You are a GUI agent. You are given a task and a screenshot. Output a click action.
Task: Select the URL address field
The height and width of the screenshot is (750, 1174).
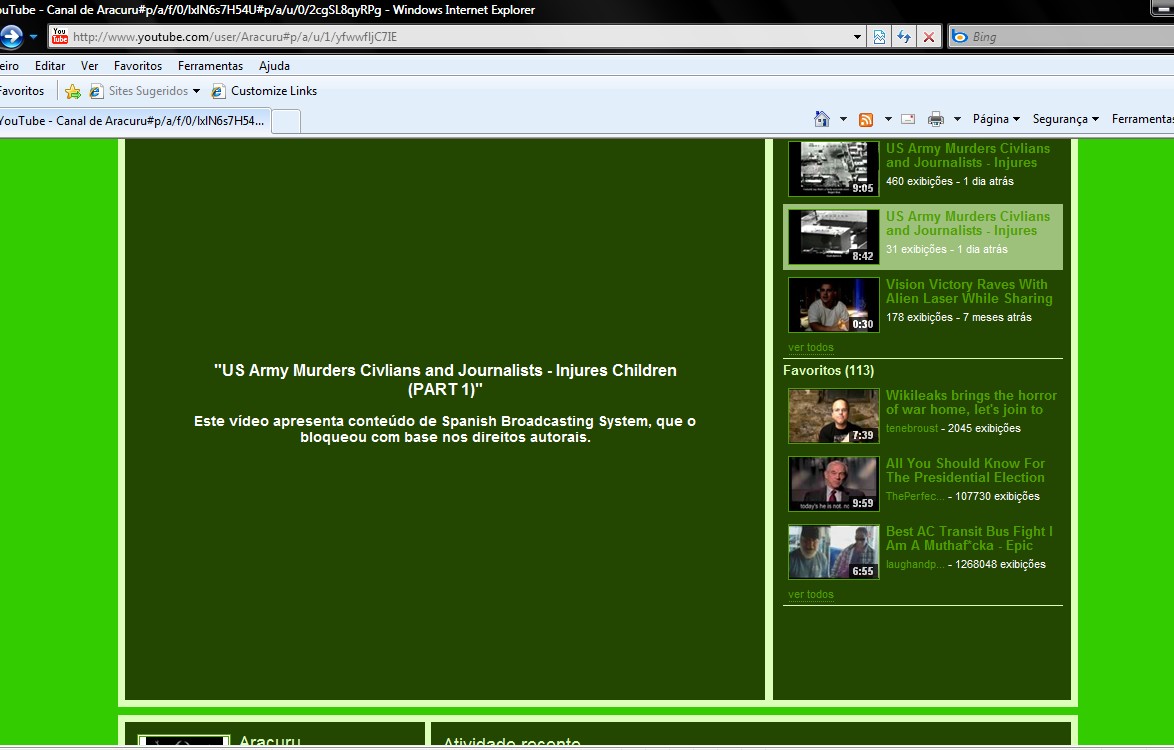(451, 37)
